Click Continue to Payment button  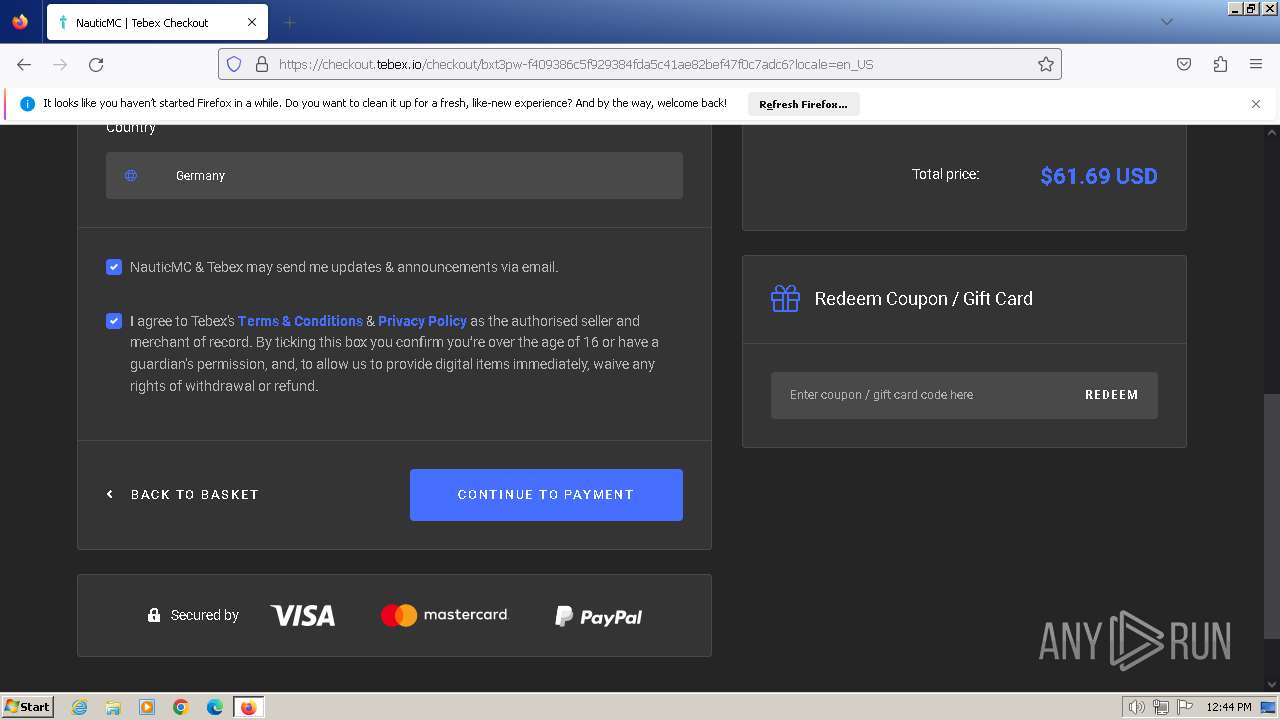tap(546, 495)
